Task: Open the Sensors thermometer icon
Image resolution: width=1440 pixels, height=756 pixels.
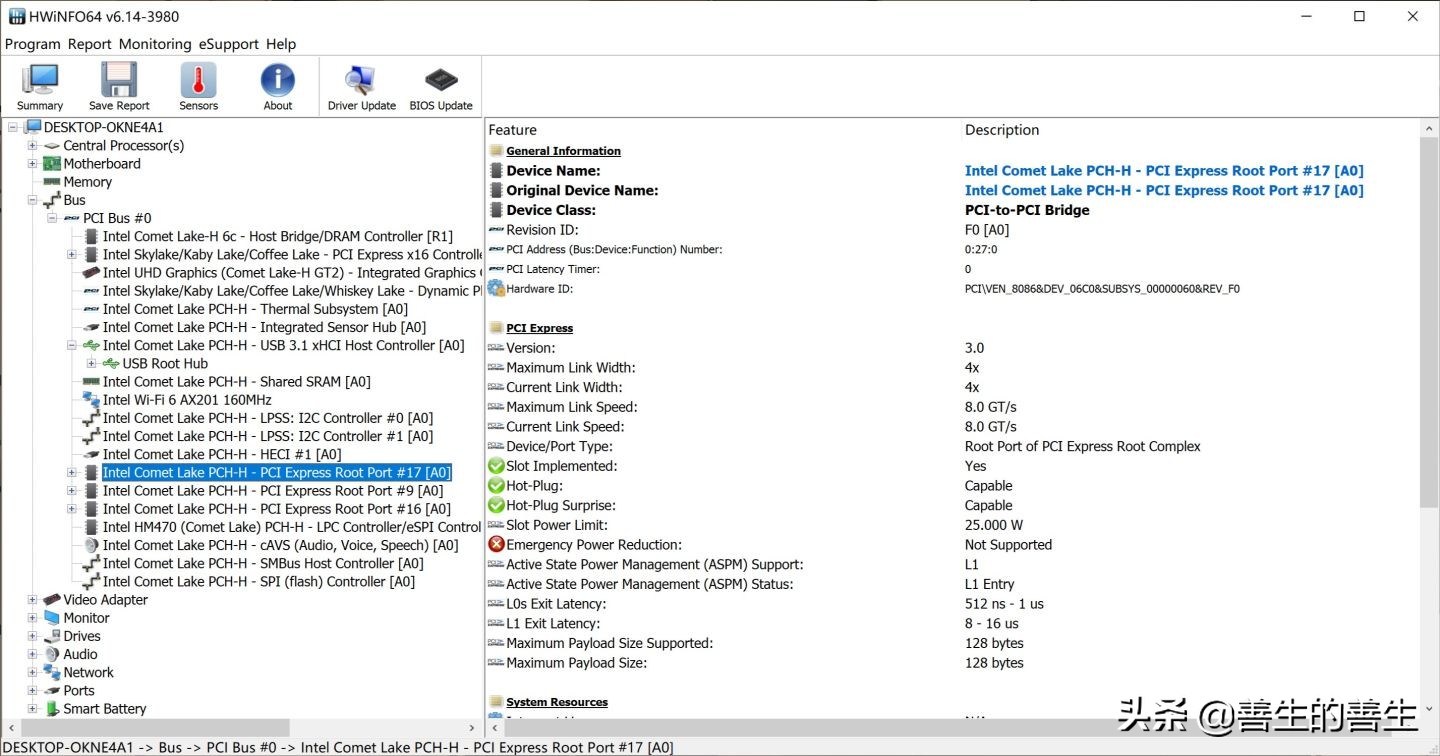Action: [x=198, y=86]
